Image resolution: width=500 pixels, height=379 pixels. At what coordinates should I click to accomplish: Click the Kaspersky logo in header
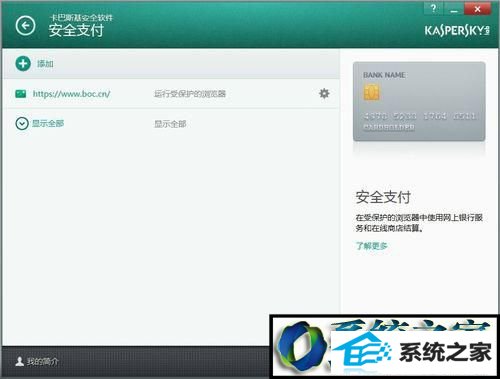[457, 31]
